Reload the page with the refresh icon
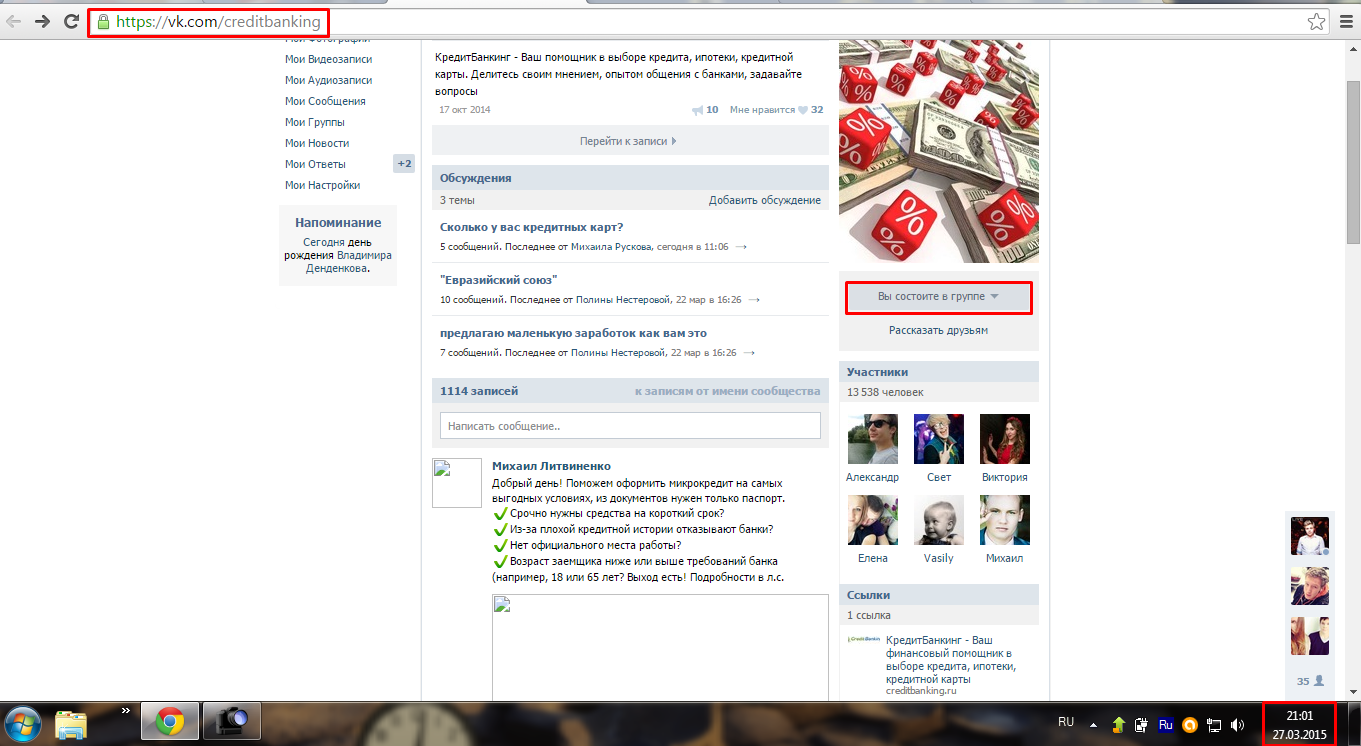The width and height of the screenshot is (1361, 746). pyautogui.click(x=71, y=21)
